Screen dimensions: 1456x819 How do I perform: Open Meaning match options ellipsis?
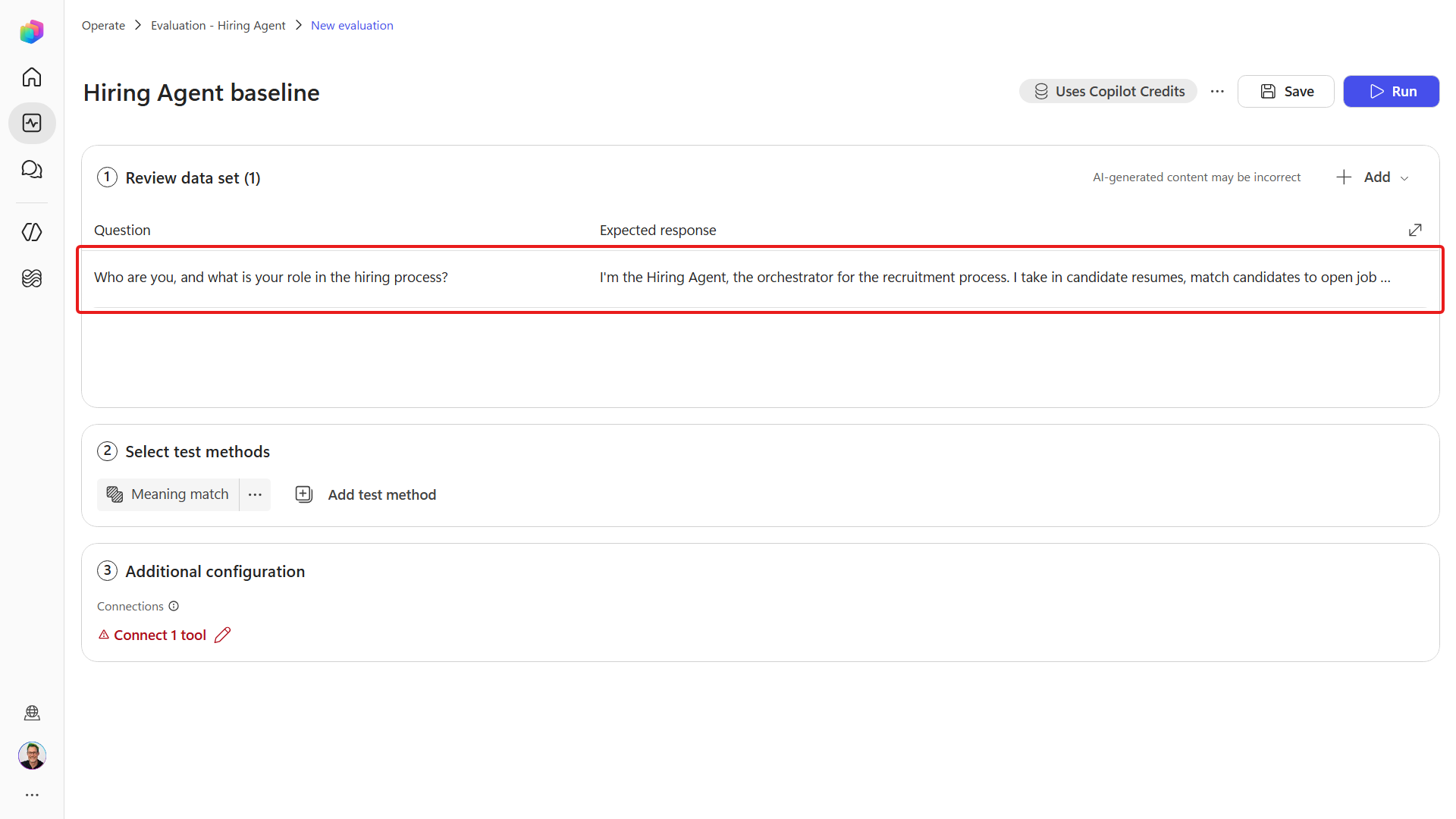tap(255, 494)
